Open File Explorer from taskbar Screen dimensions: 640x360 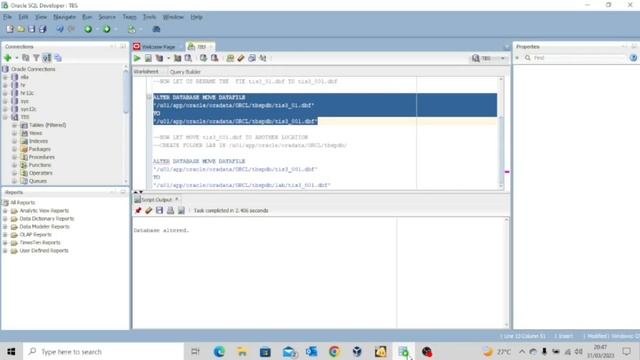point(242,351)
